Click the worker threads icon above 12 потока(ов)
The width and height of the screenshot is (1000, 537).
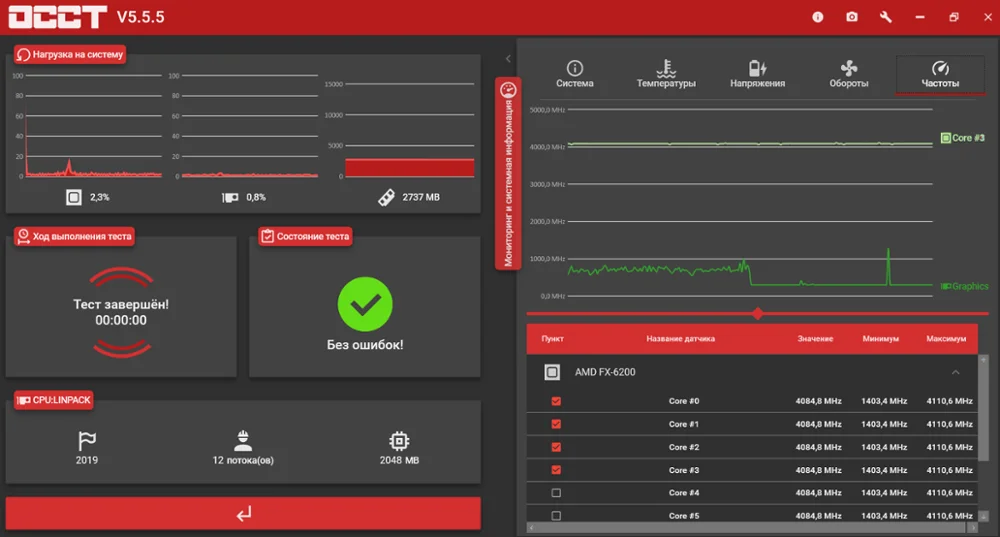(x=243, y=441)
